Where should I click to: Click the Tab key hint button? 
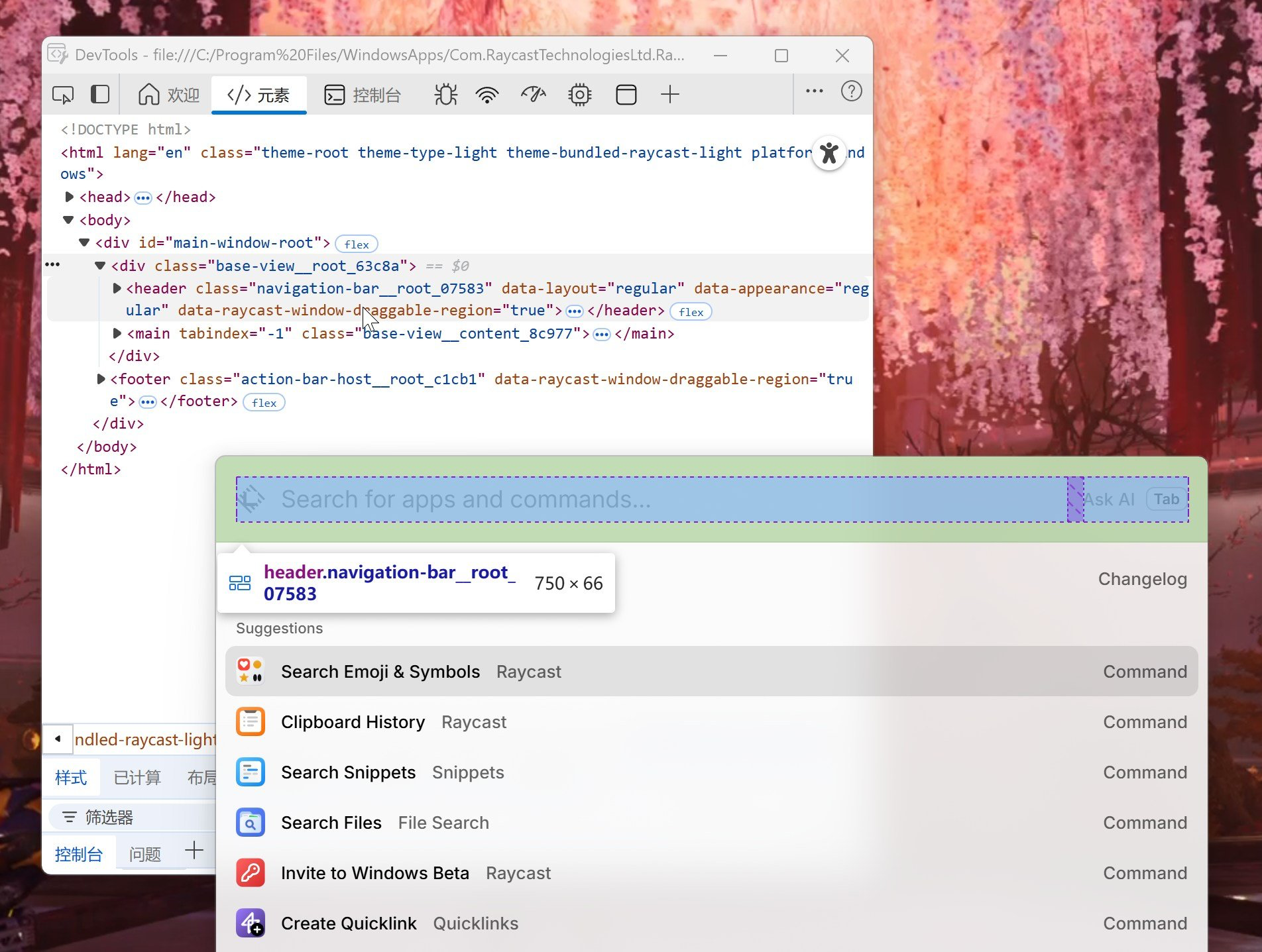coord(1167,499)
